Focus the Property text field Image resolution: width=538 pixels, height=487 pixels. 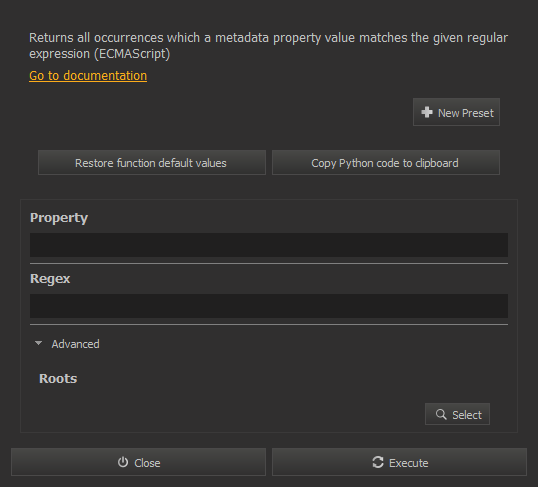pos(269,245)
